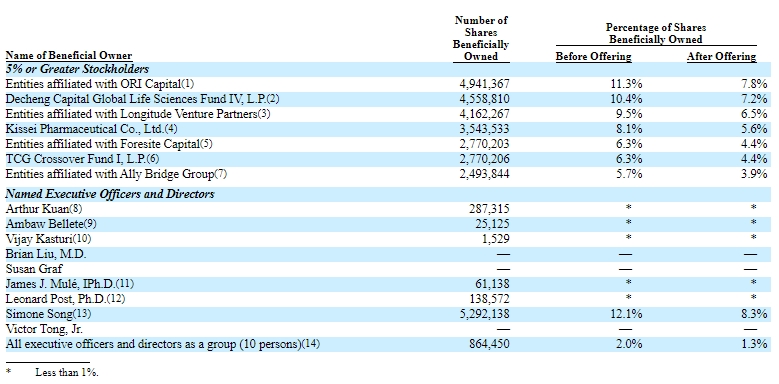
Task: Select the 4,941,367 shares value
Action: pyautogui.click(x=484, y=84)
